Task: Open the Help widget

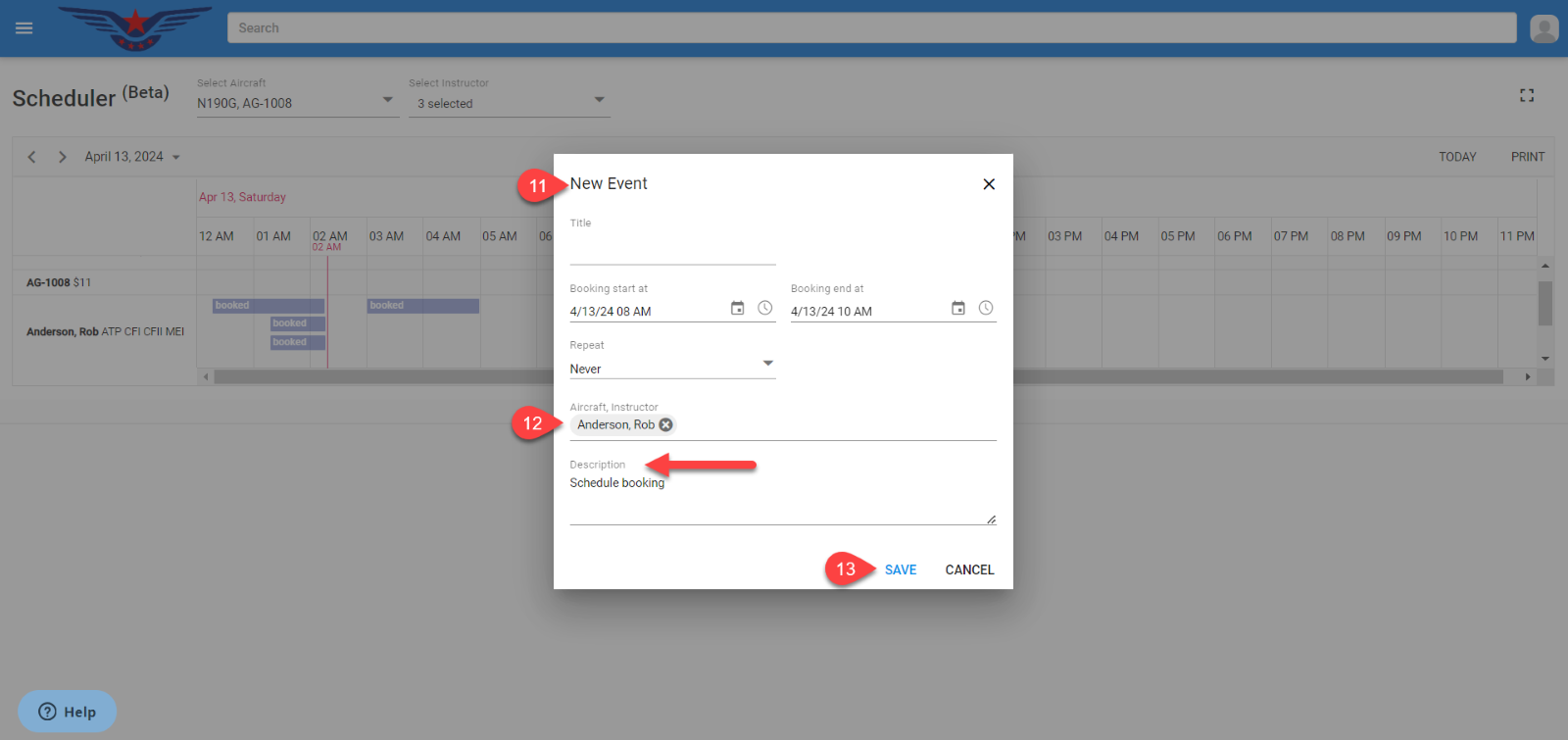Action: point(68,712)
